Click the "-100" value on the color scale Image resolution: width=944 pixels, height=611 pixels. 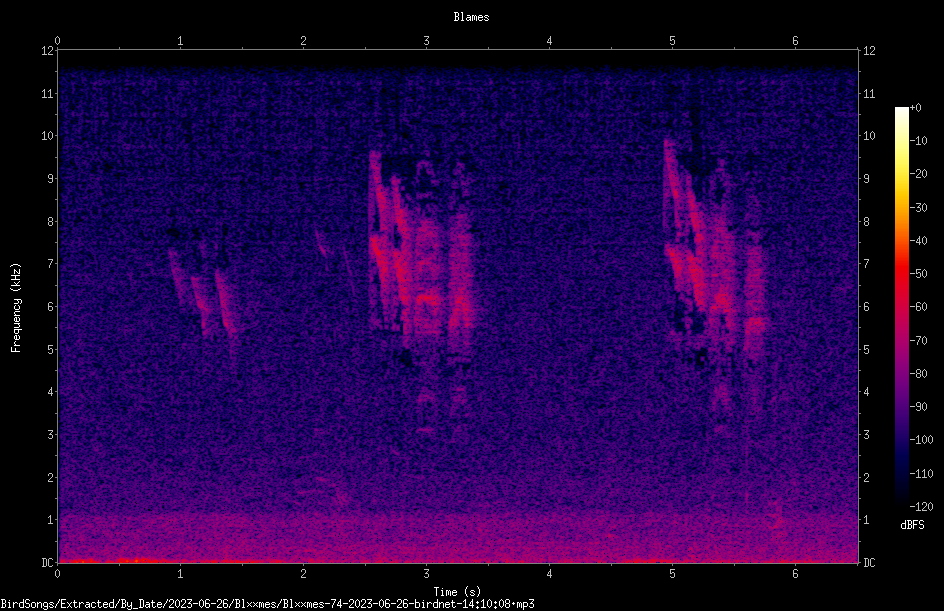[922, 440]
